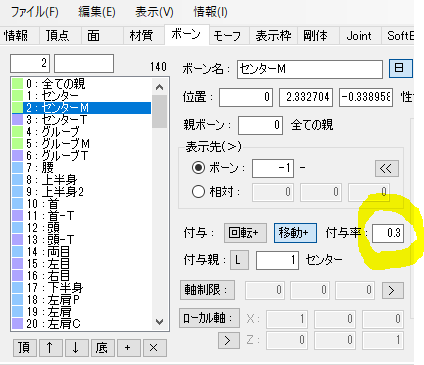Select the ボーン radio button under 表示先
This screenshot has width=424, height=365.
198,167
